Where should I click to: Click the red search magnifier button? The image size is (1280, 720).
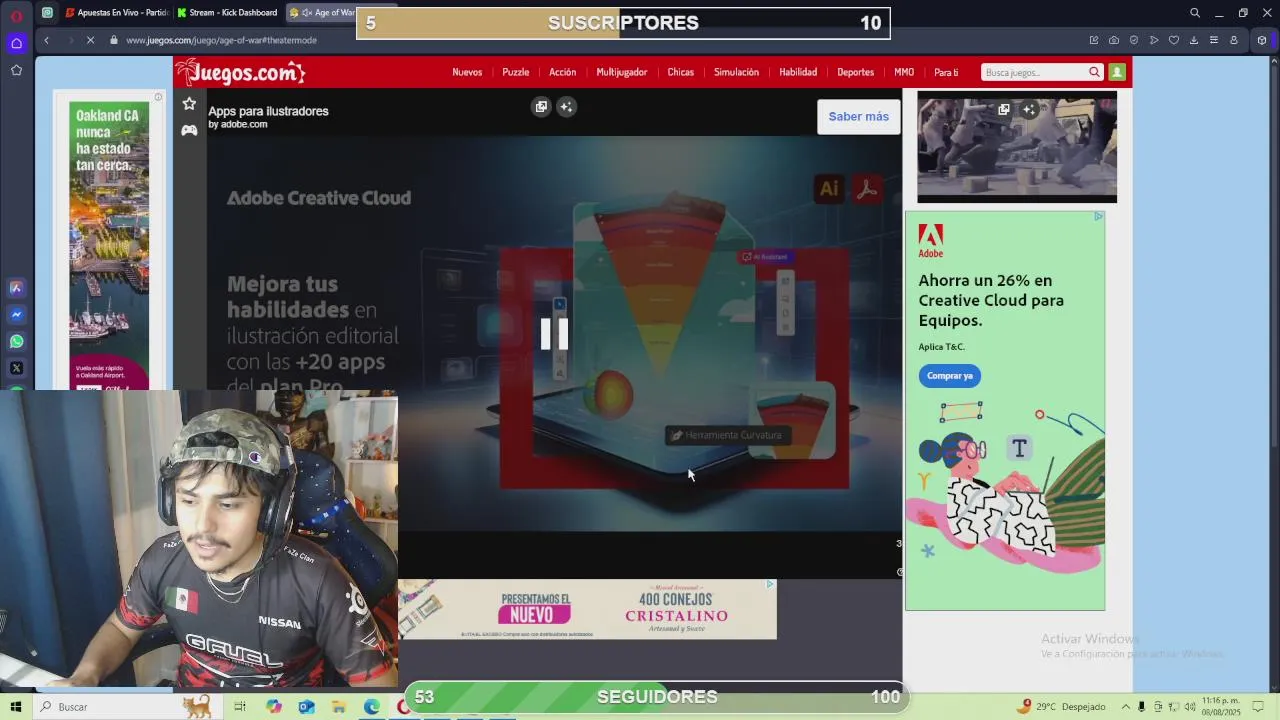1094,72
